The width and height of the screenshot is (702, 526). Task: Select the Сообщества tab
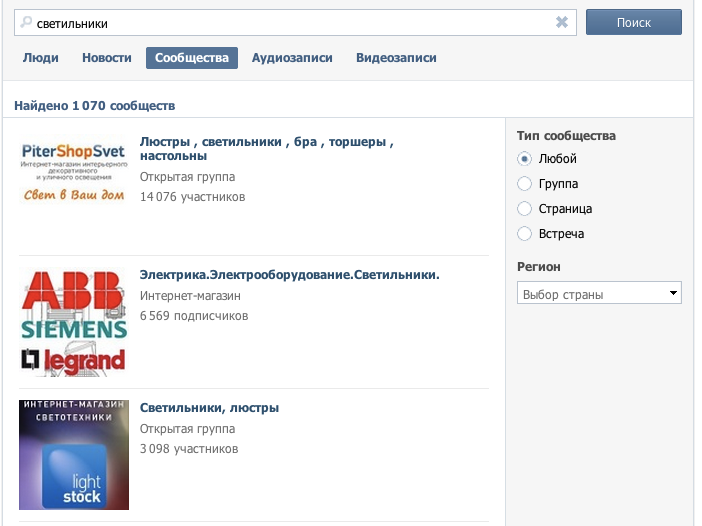point(192,58)
